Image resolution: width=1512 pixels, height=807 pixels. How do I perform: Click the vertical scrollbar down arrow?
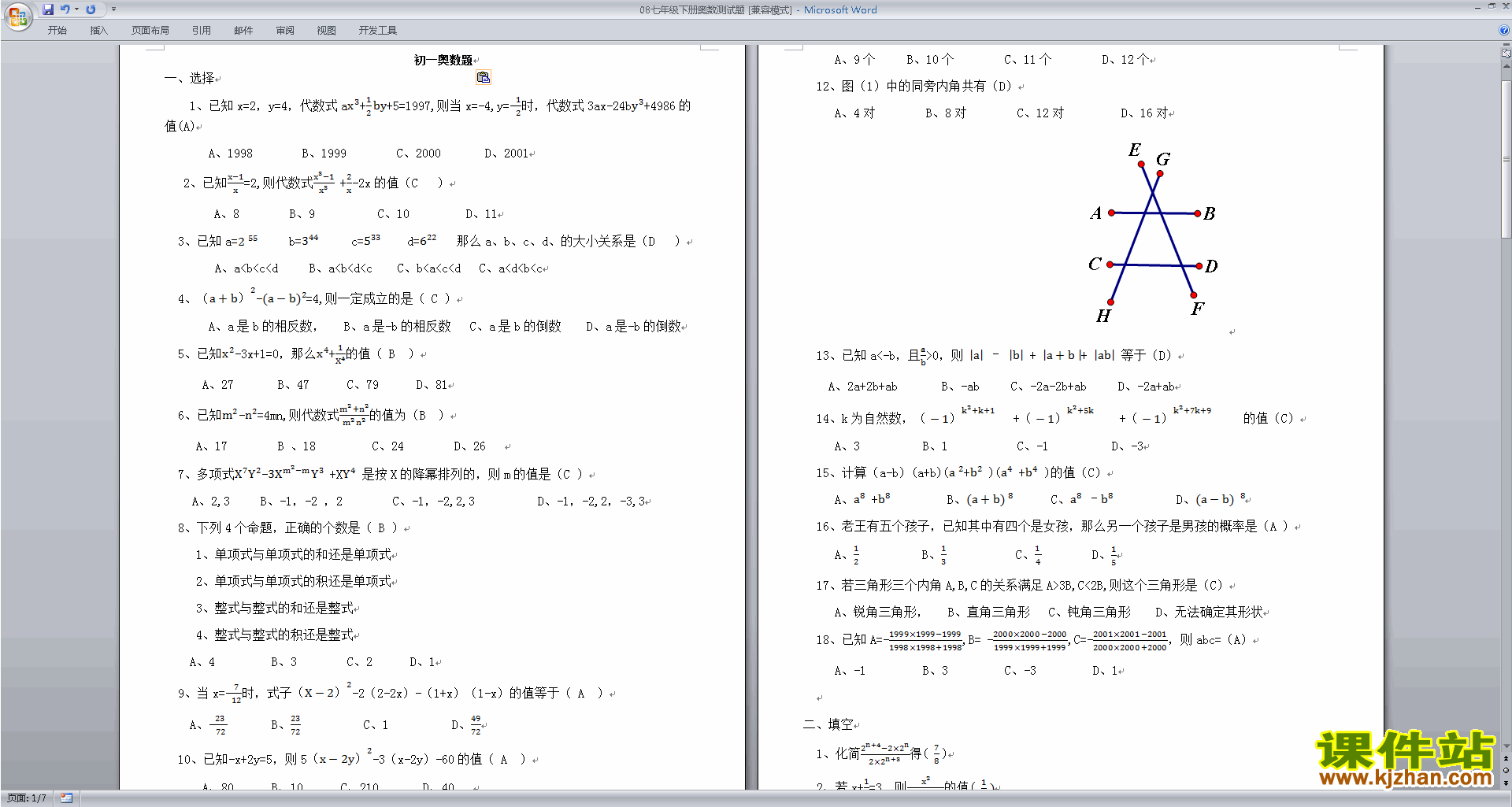pyautogui.click(x=1506, y=746)
